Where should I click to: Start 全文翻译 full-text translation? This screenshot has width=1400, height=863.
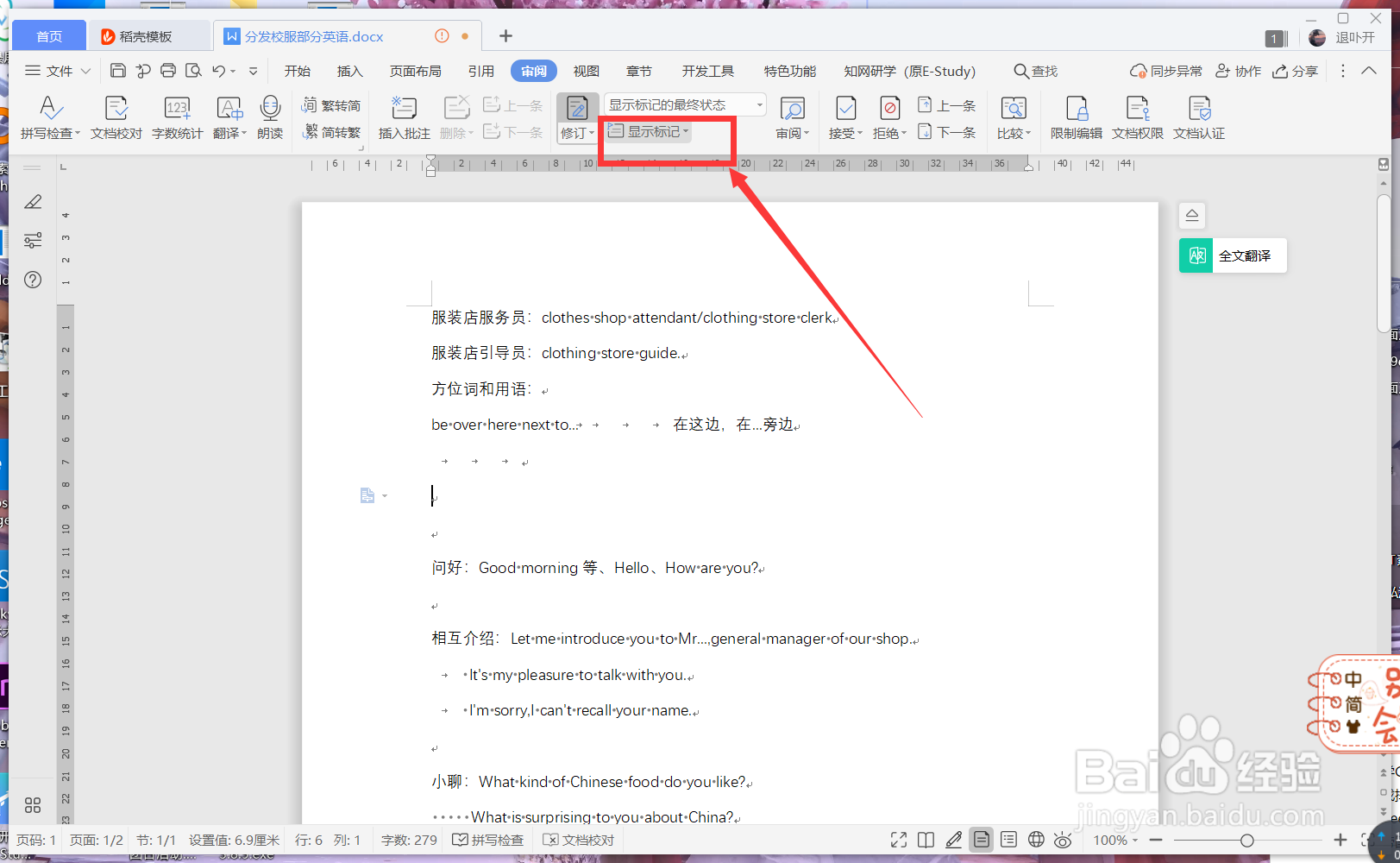tap(1232, 255)
